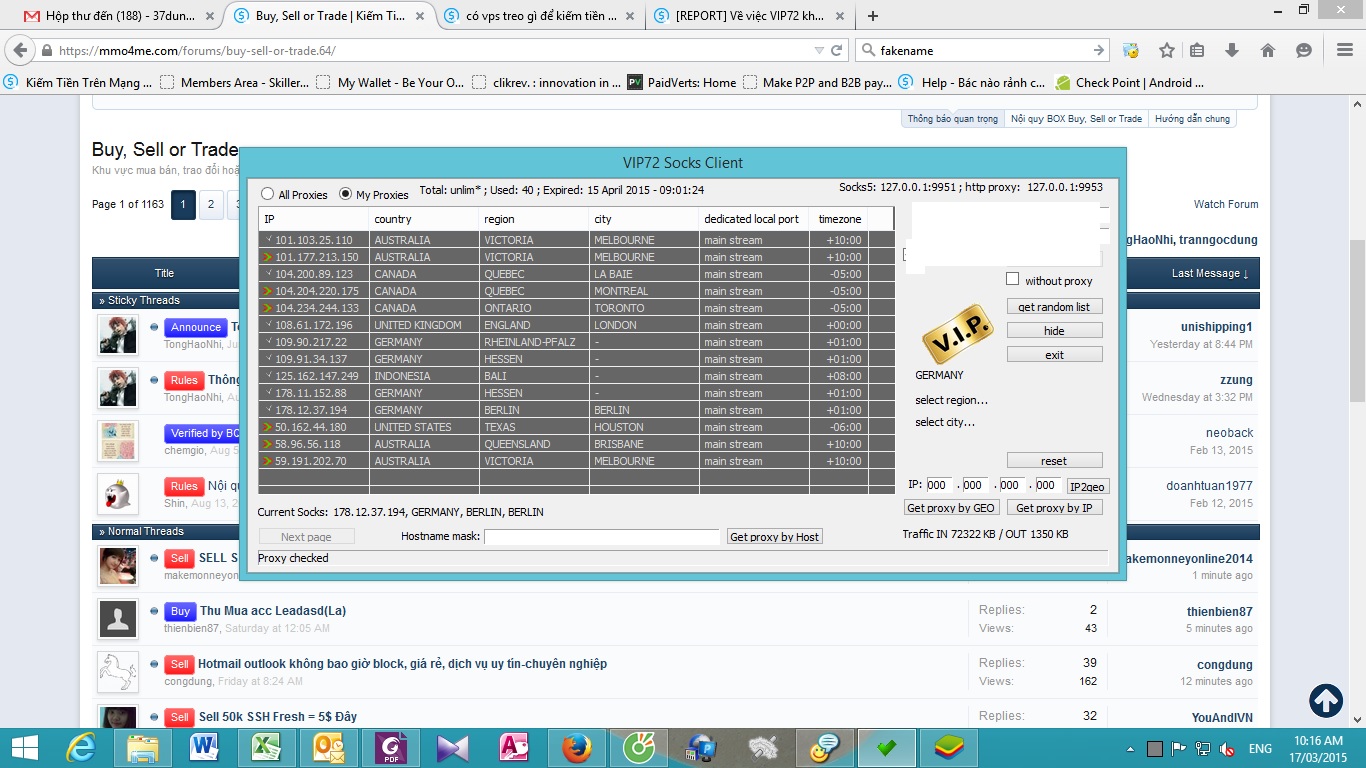Go to forum page 2
Image resolution: width=1366 pixels, height=768 pixels.
pos(210,205)
